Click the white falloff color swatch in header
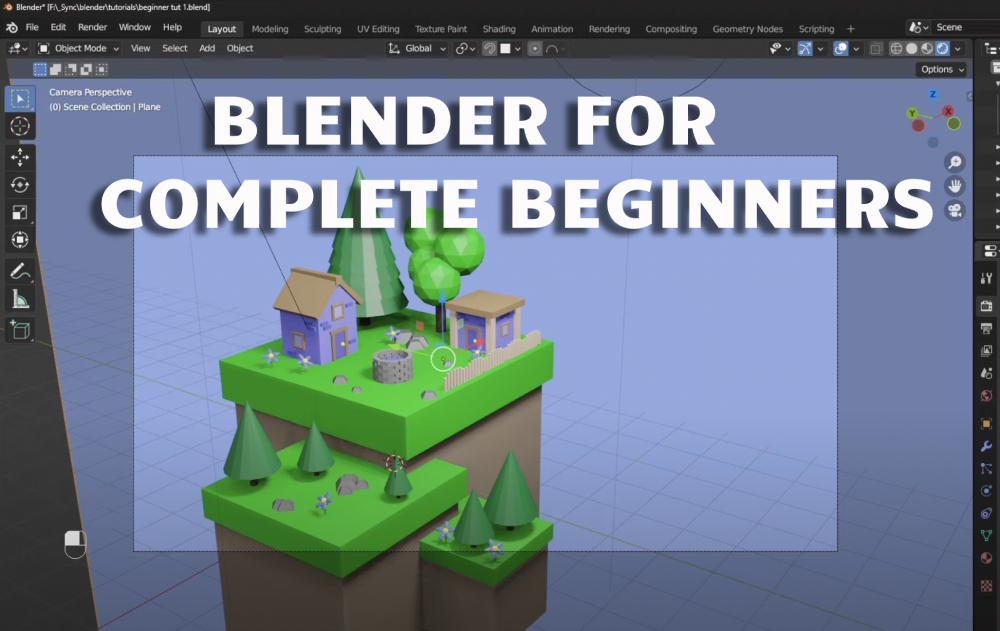This screenshot has height=631, width=1000. [507, 48]
